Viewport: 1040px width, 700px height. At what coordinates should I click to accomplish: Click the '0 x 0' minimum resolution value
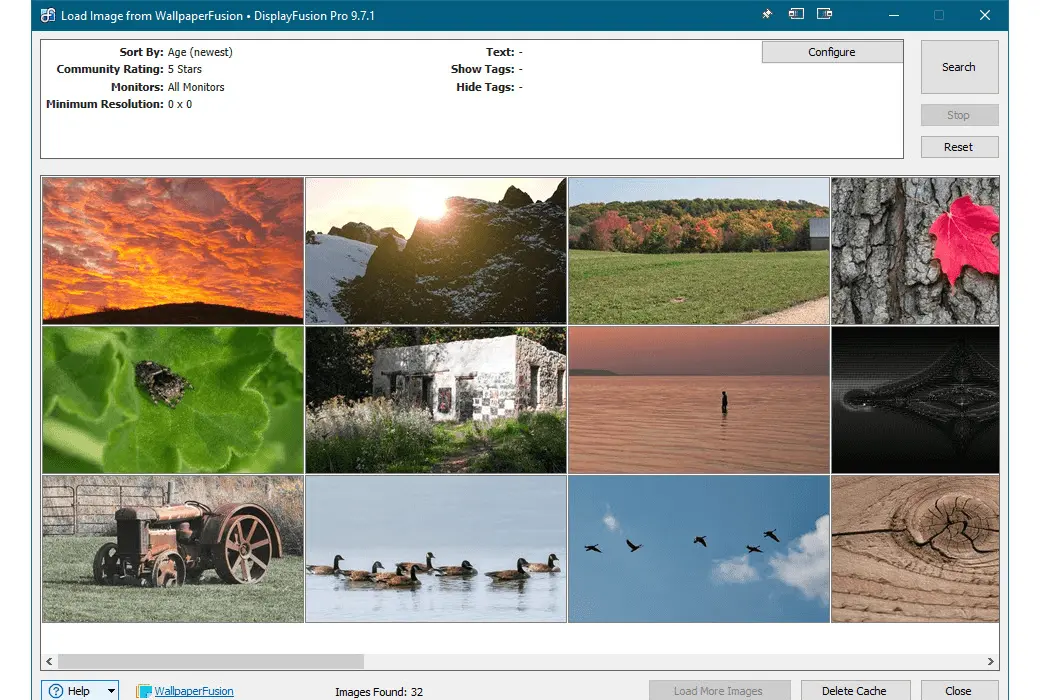[180, 104]
